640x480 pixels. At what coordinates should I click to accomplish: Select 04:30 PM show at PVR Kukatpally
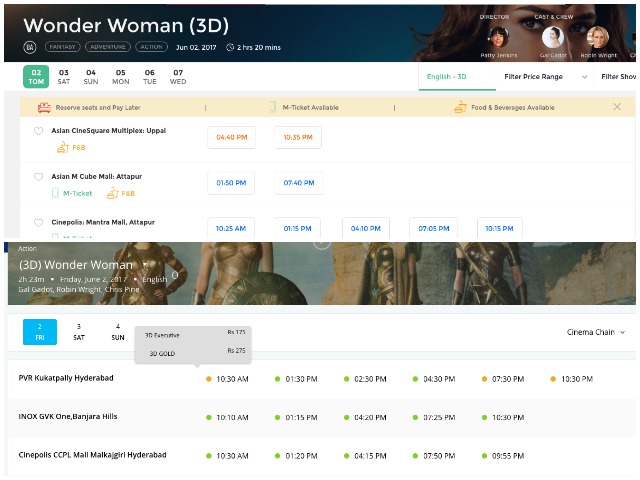(434, 379)
